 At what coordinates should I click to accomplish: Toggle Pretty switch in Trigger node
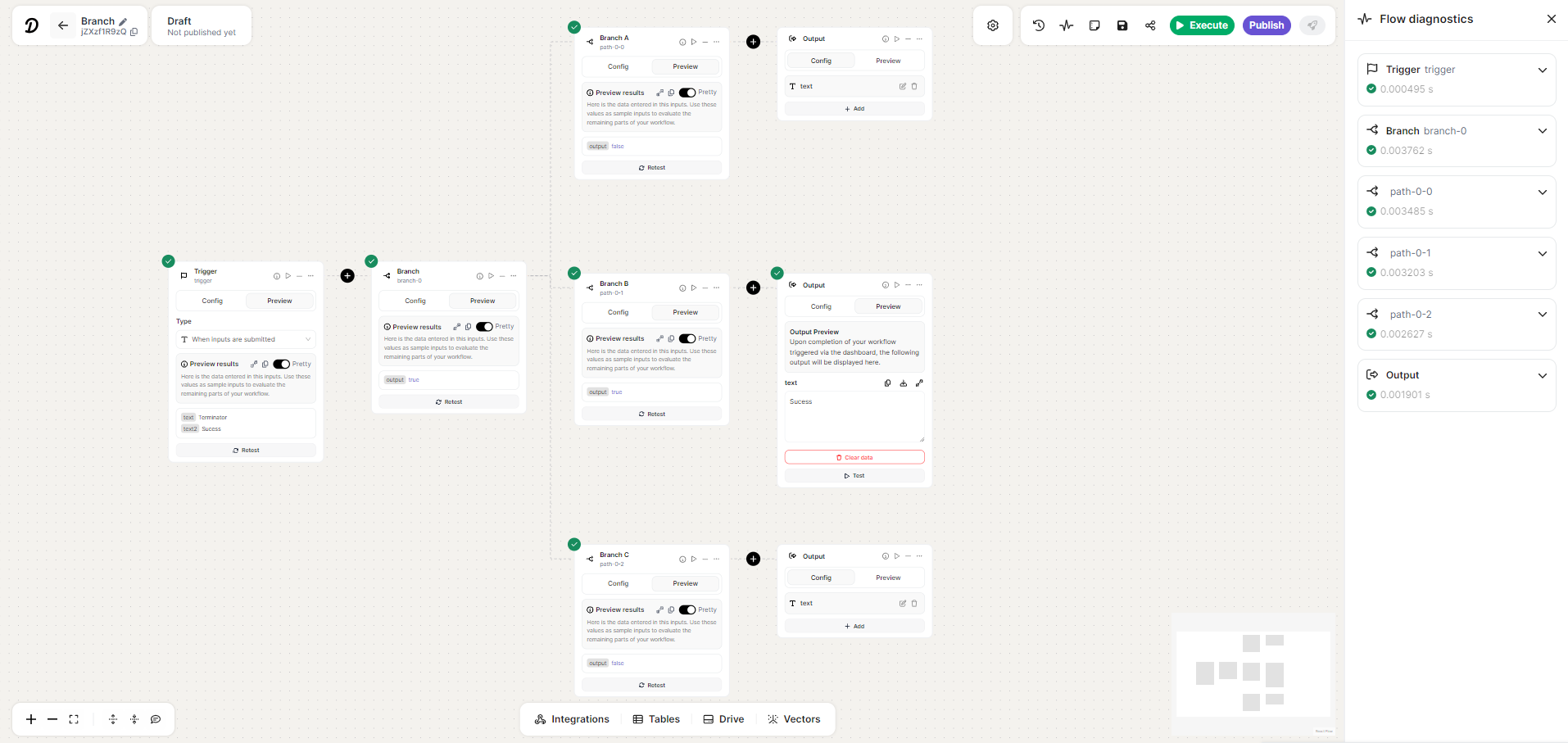[x=282, y=364]
